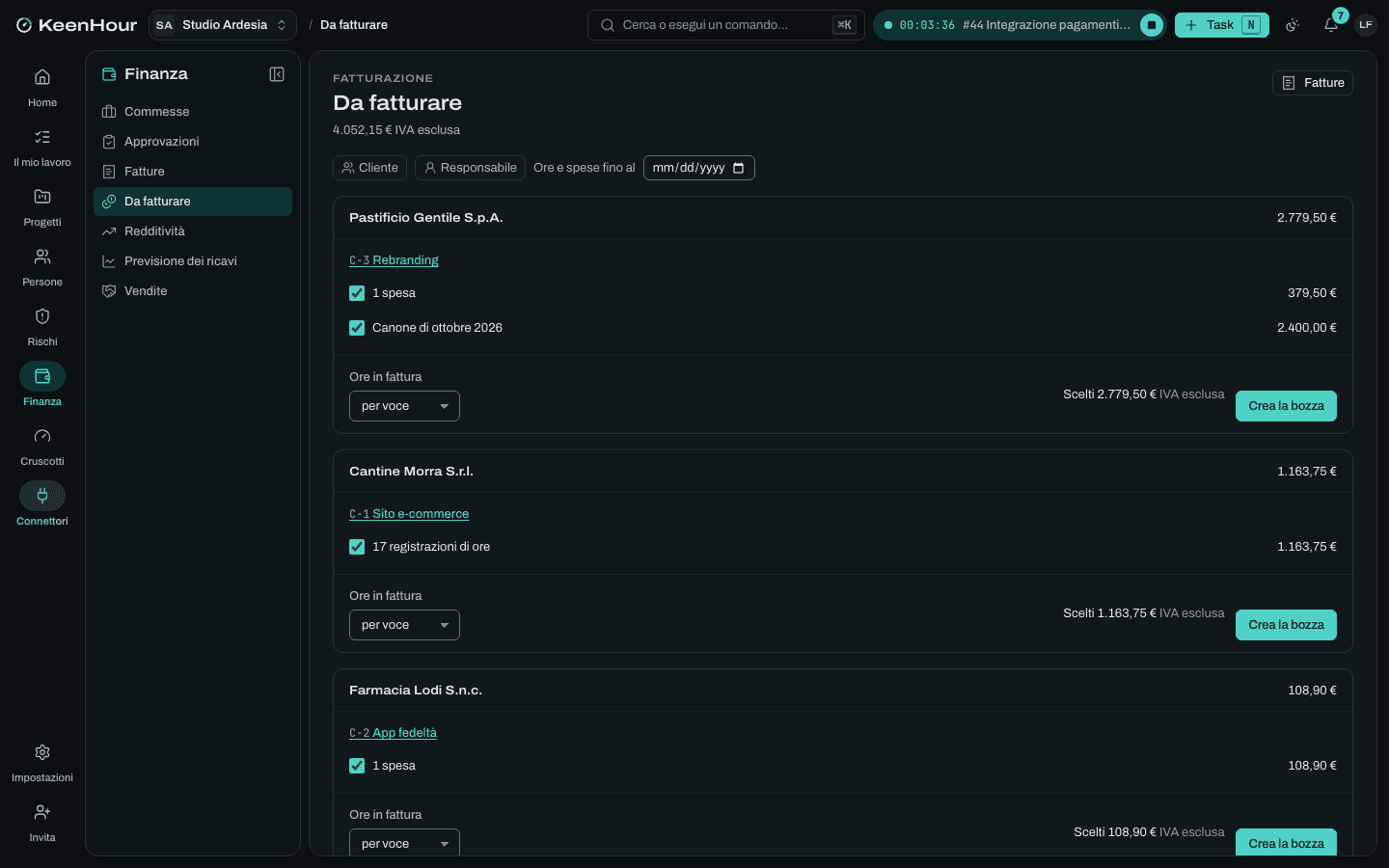
Task: Open the C-3 Rebranding link
Action: click(394, 260)
